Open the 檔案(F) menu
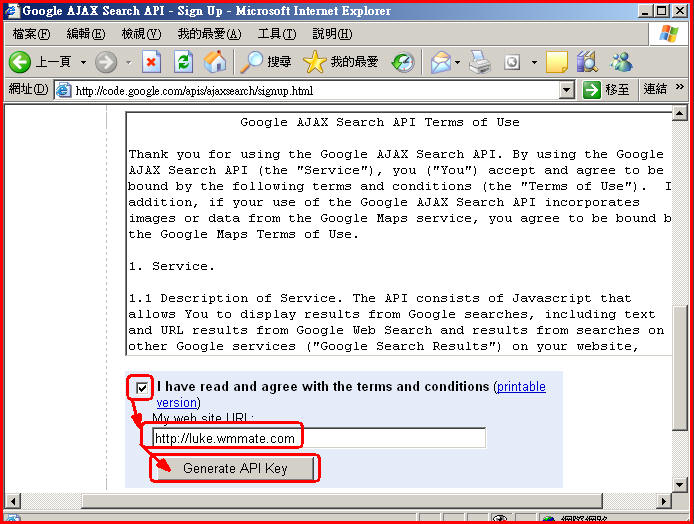Image resolution: width=694 pixels, height=524 pixels. pos(31,34)
